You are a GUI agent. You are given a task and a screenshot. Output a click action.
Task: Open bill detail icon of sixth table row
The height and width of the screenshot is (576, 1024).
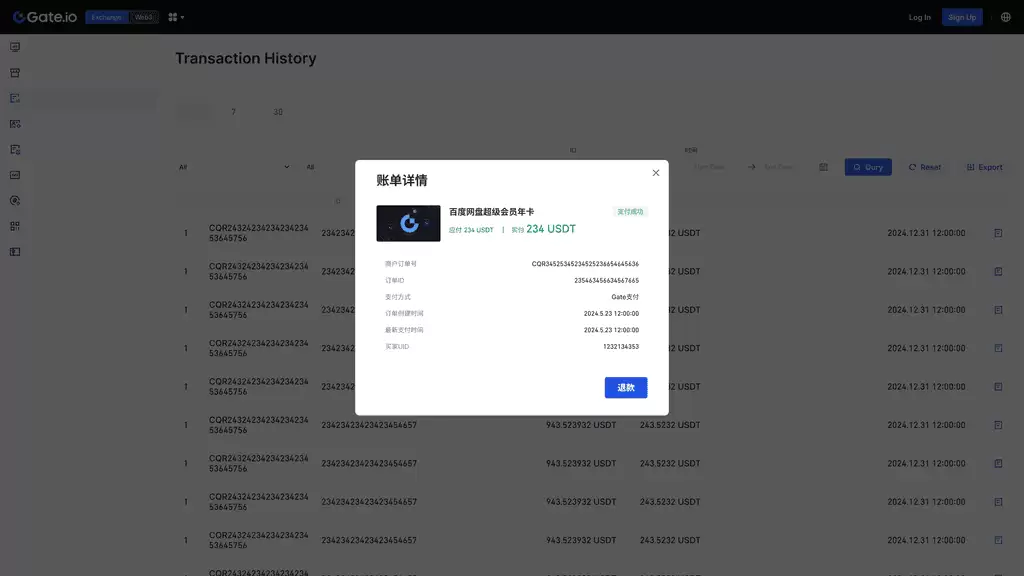pyautogui.click(x=998, y=425)
